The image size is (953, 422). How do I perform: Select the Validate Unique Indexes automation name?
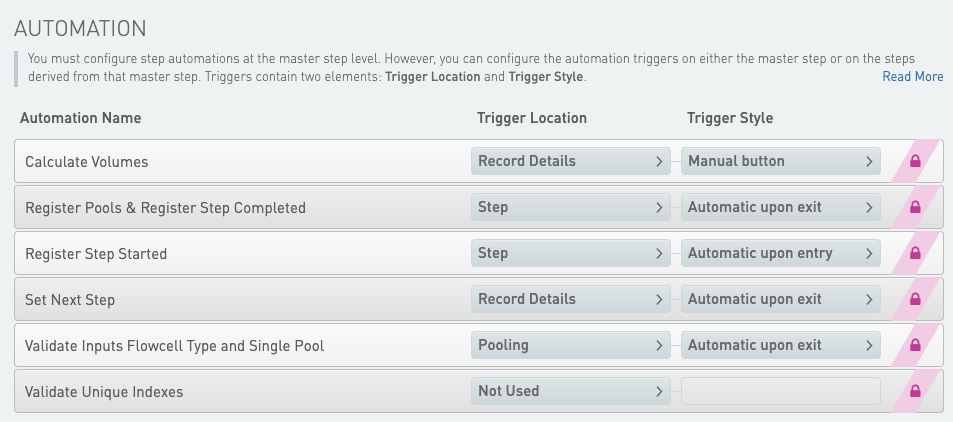coord(104,392)
